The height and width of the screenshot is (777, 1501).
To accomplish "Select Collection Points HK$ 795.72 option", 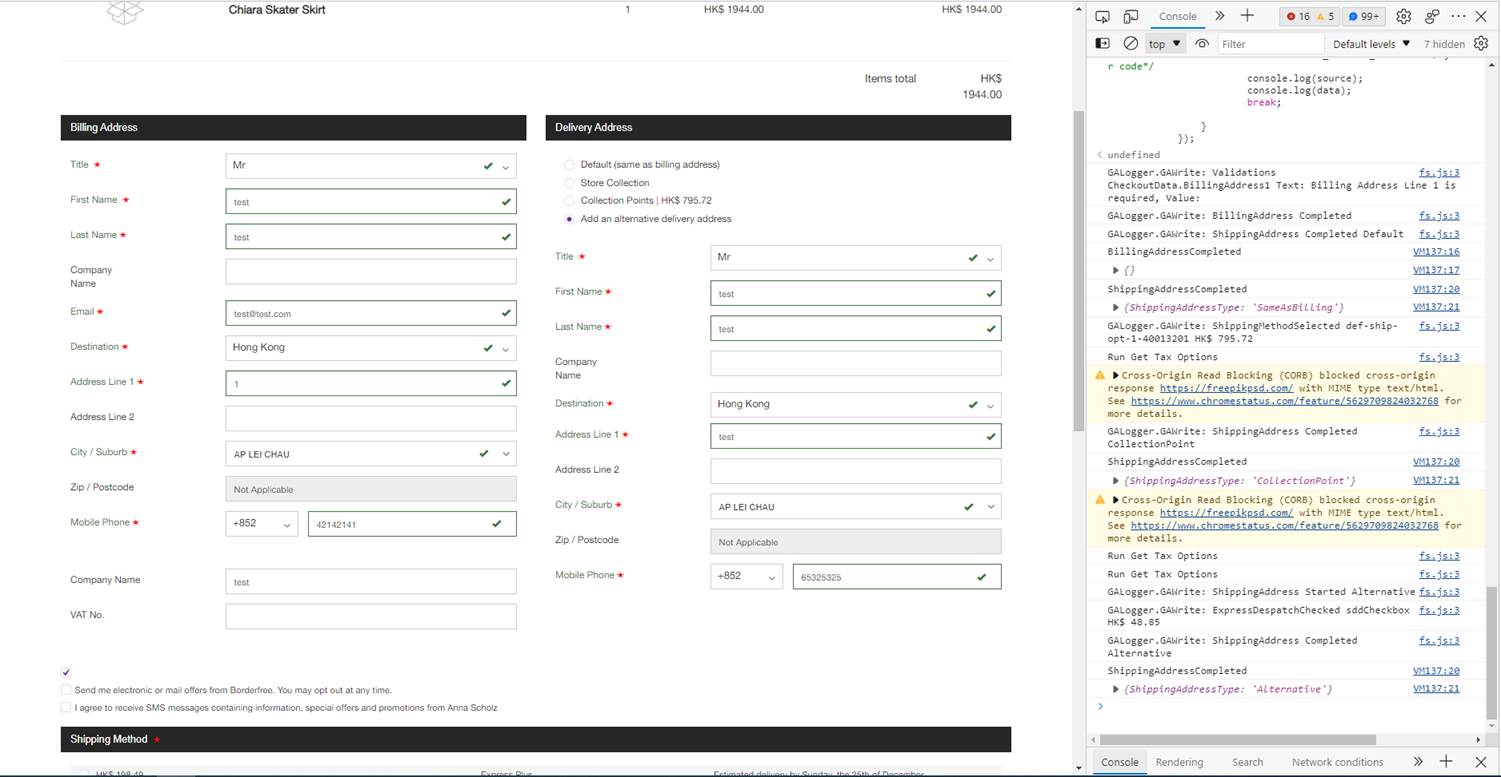I will click(x=569, y=201).
